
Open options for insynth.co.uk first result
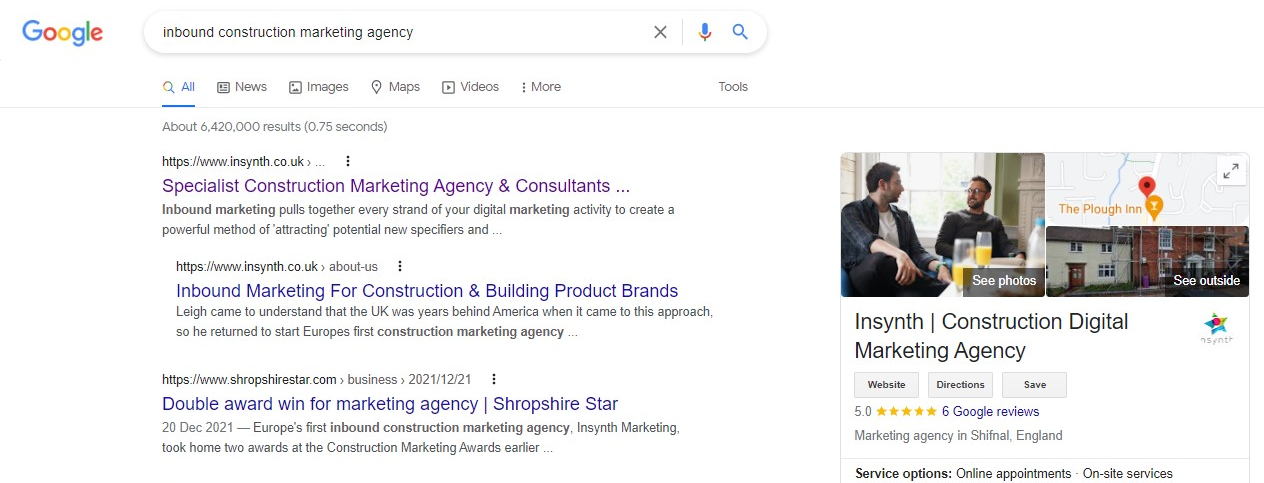[348, 161]
